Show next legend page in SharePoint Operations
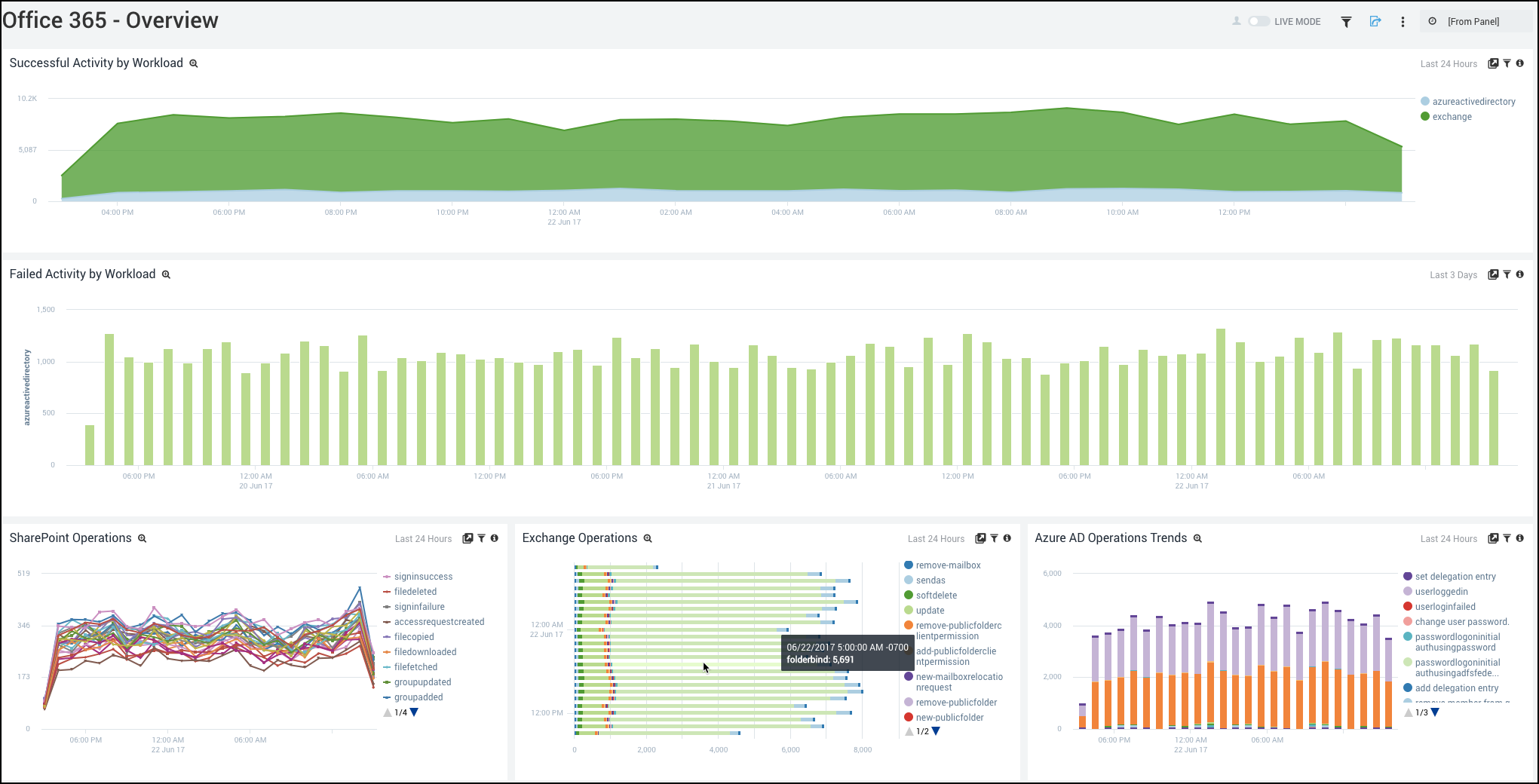Image resolution: width=1539 pixels, height=784 pixels. click(414, 712)
